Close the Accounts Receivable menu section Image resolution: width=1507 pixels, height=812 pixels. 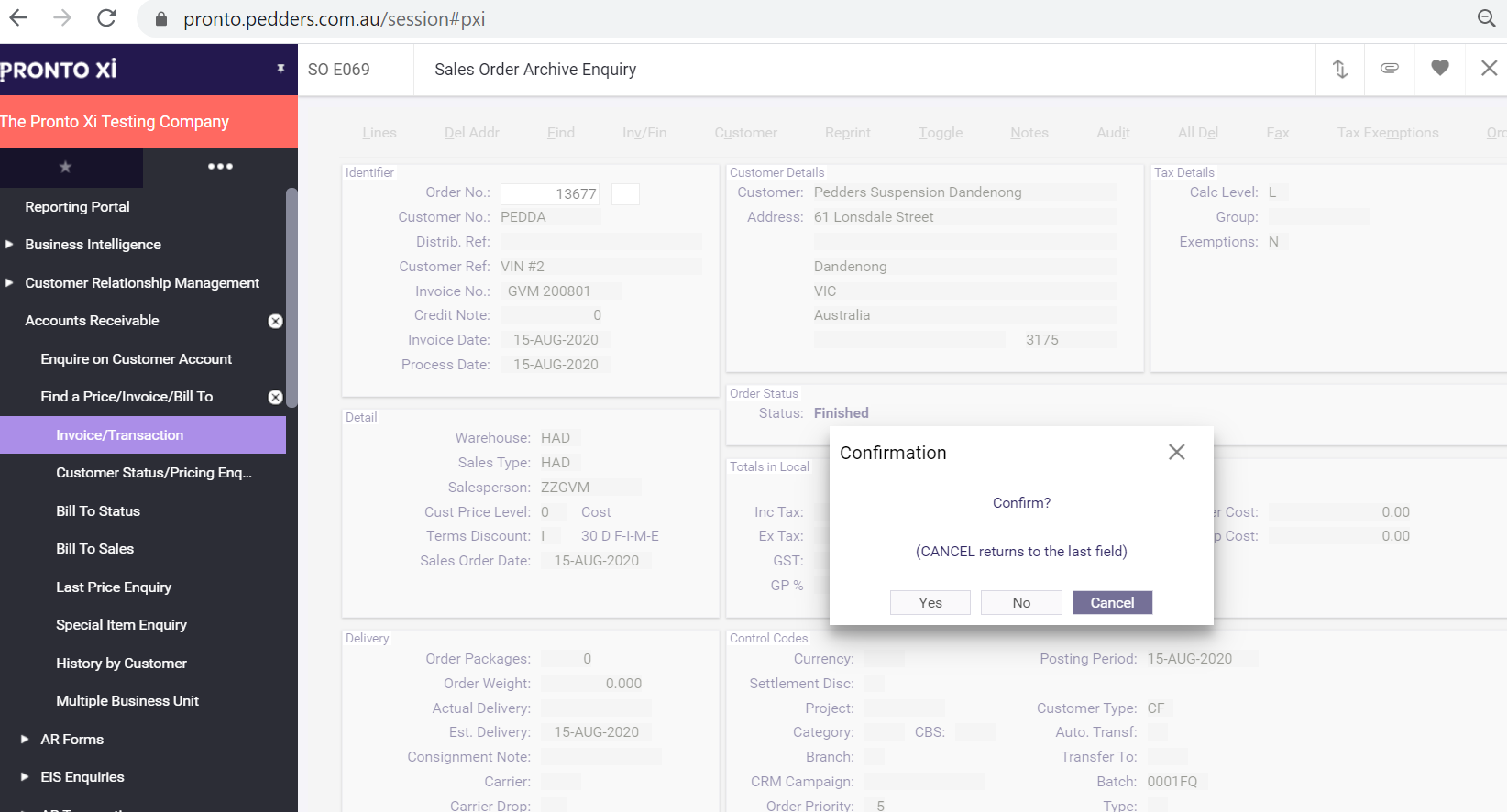tap(275, 321)
